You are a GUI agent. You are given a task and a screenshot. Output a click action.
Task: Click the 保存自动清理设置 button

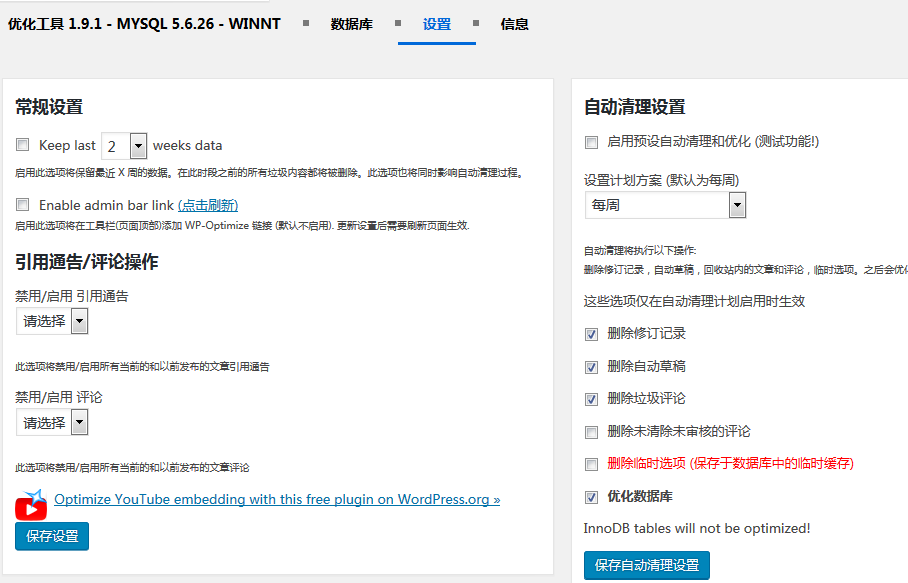pyautogui.click(x=646, y=565)
